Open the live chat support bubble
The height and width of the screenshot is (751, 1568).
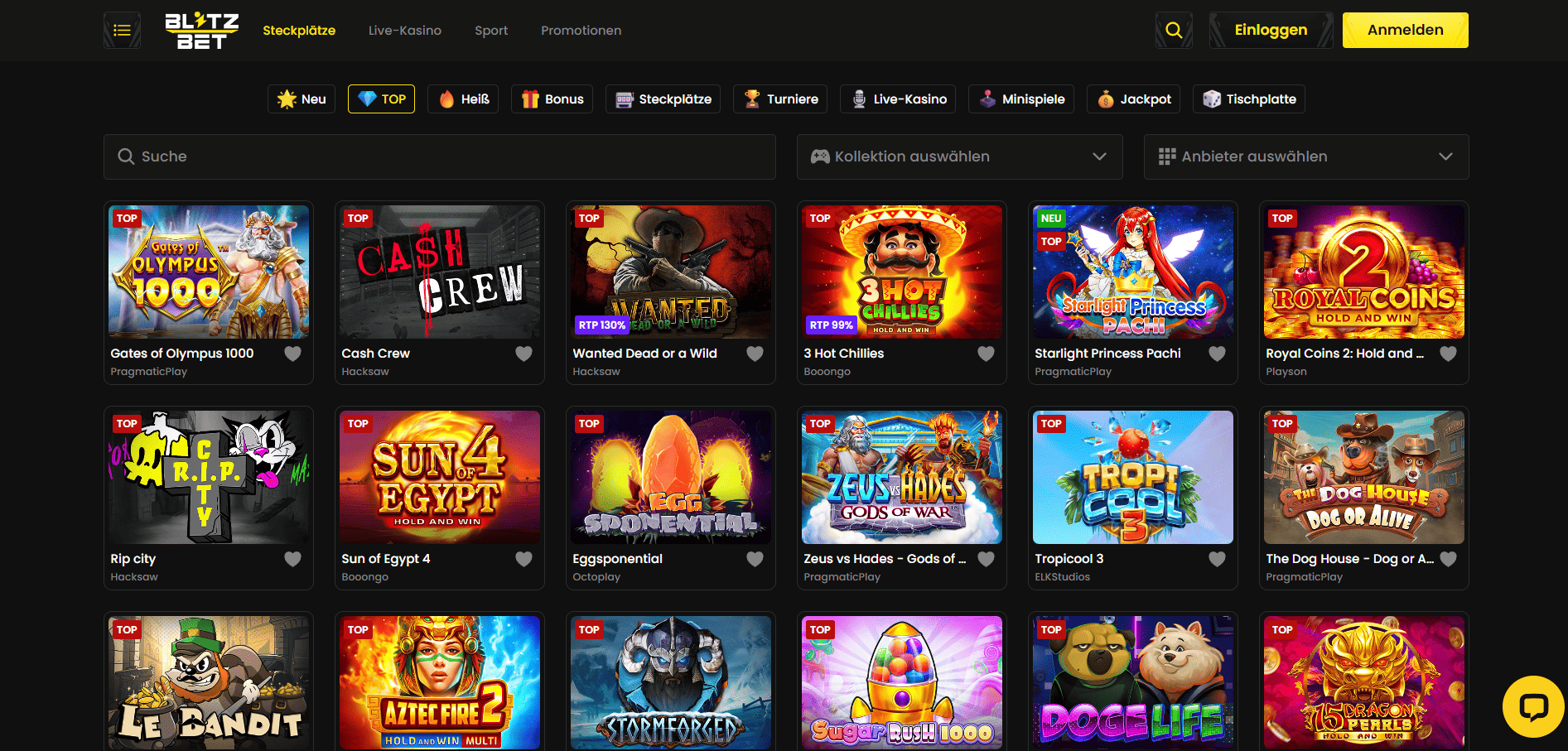[1532, 706]
